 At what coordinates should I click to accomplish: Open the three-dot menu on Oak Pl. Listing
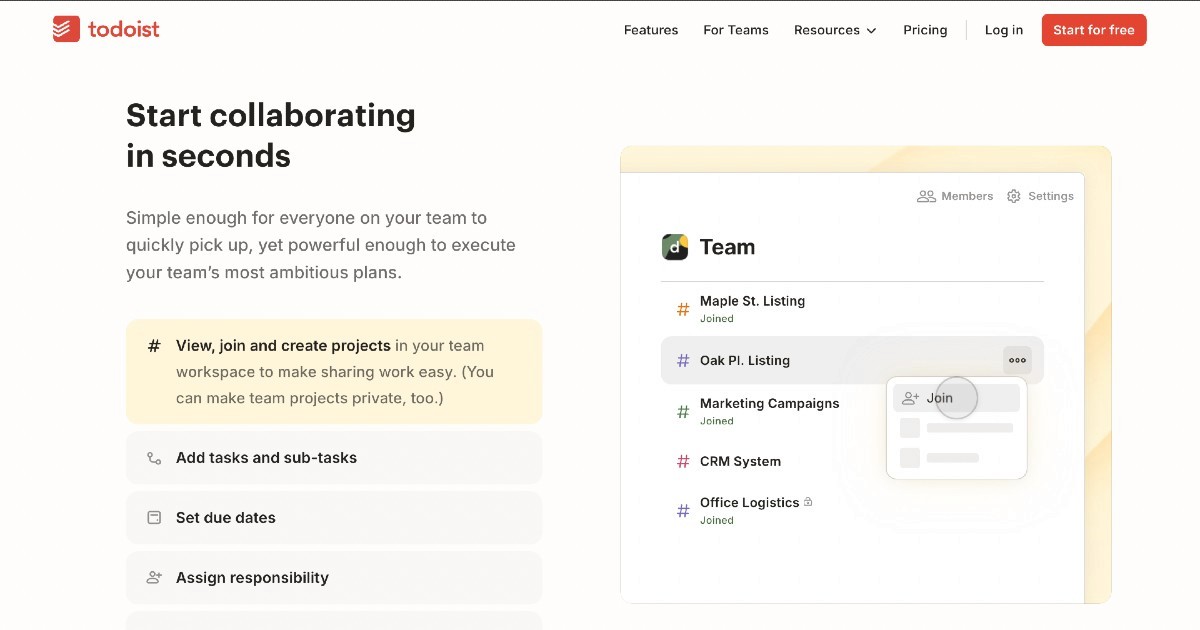1016,360
